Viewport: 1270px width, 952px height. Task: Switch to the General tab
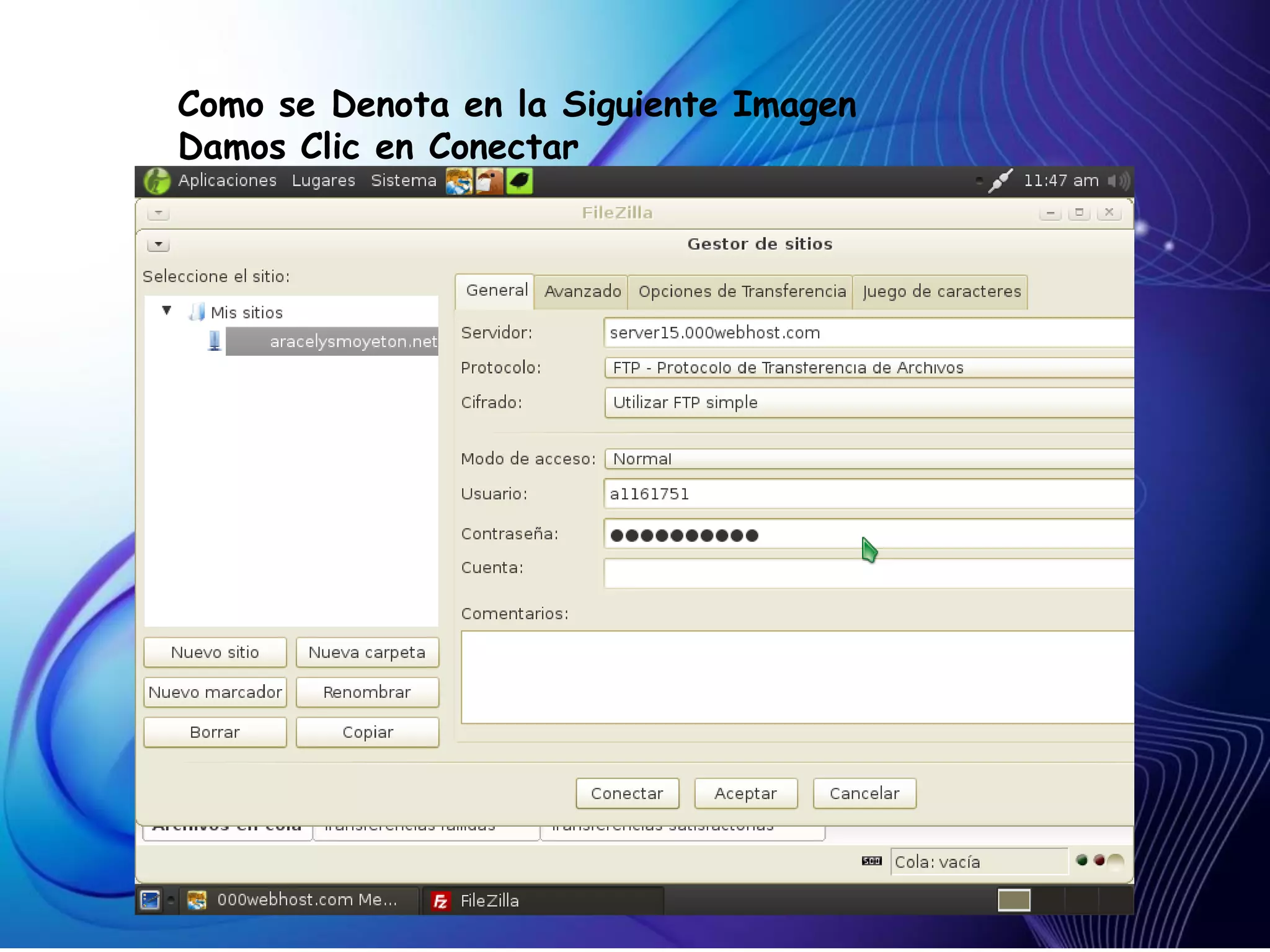click(496, 291)
